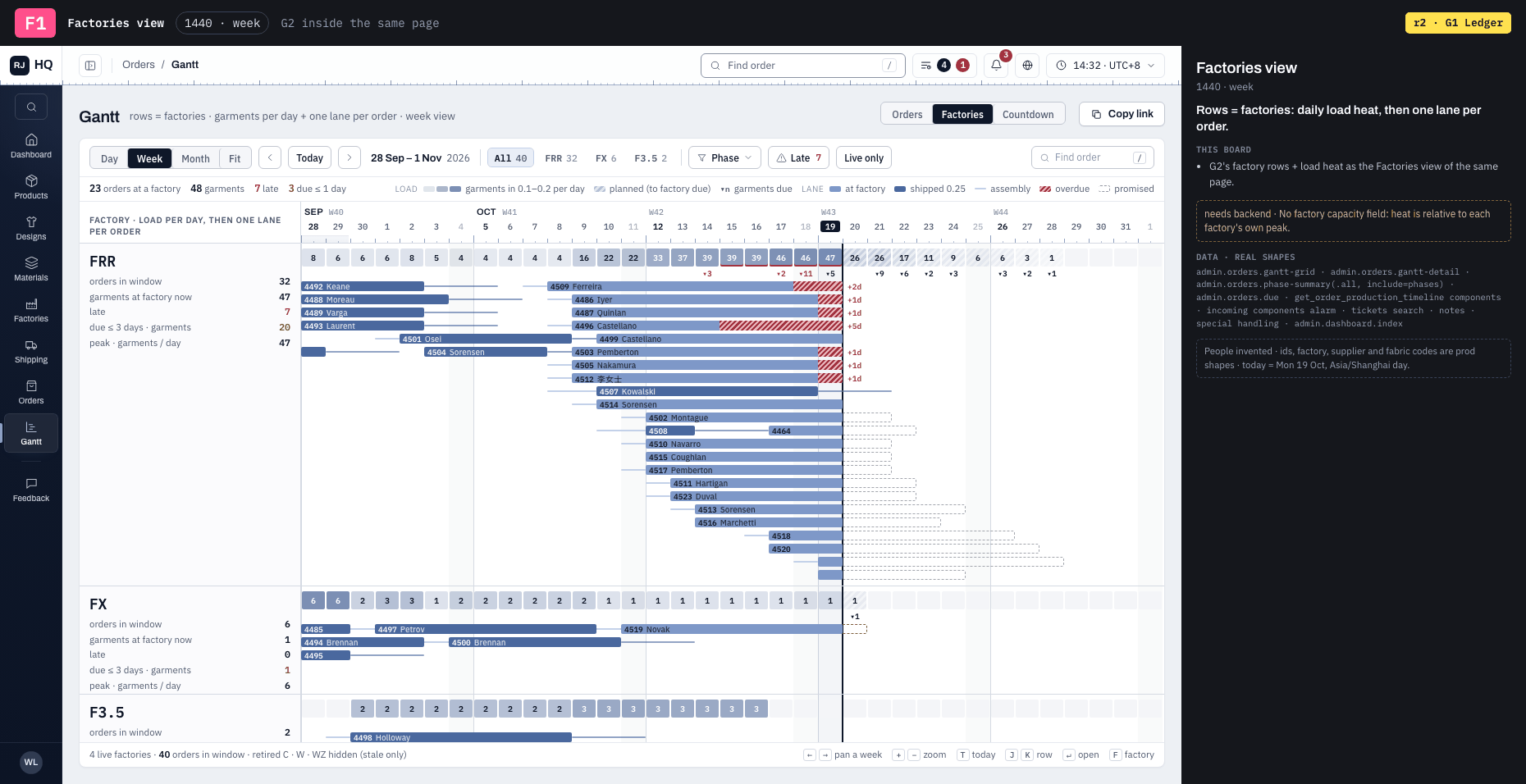Viewport: 1526px width, 784px height.
Task: Open Orders in the sidebar
Action: [31, 392]
